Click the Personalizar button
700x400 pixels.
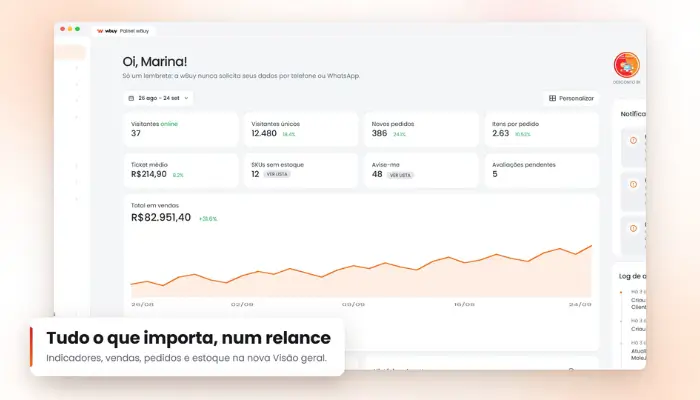tap(571, 98)
